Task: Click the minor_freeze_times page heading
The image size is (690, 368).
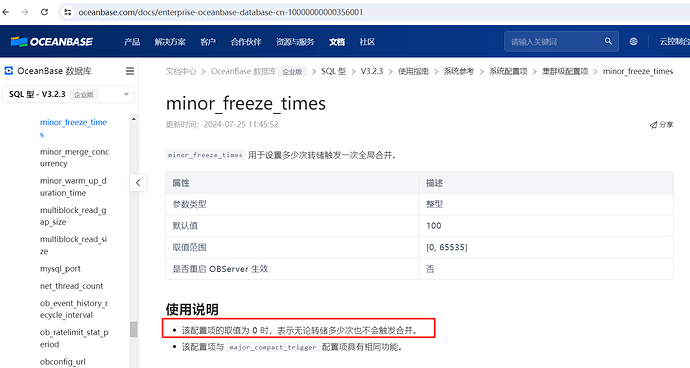Action: pyautogui.click(x=246, y=104)
